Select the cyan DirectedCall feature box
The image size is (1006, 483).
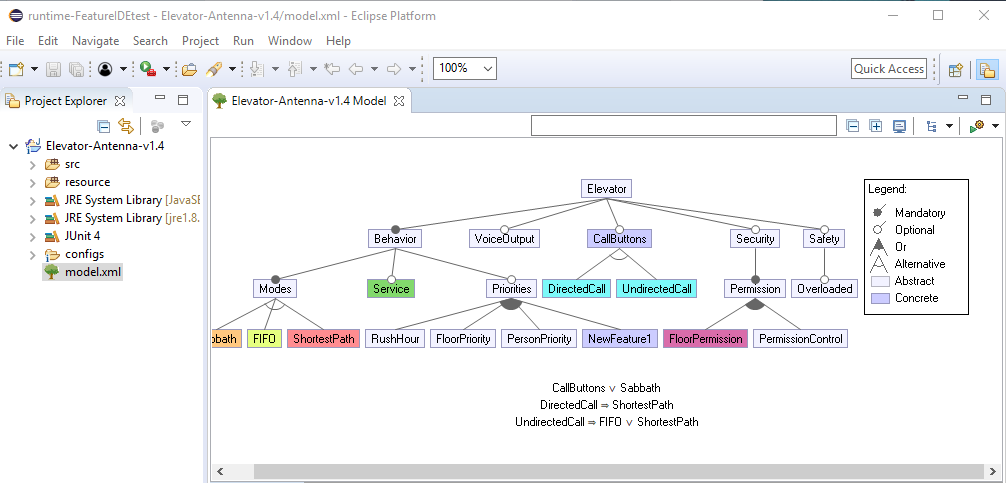[x=577, y=289]
